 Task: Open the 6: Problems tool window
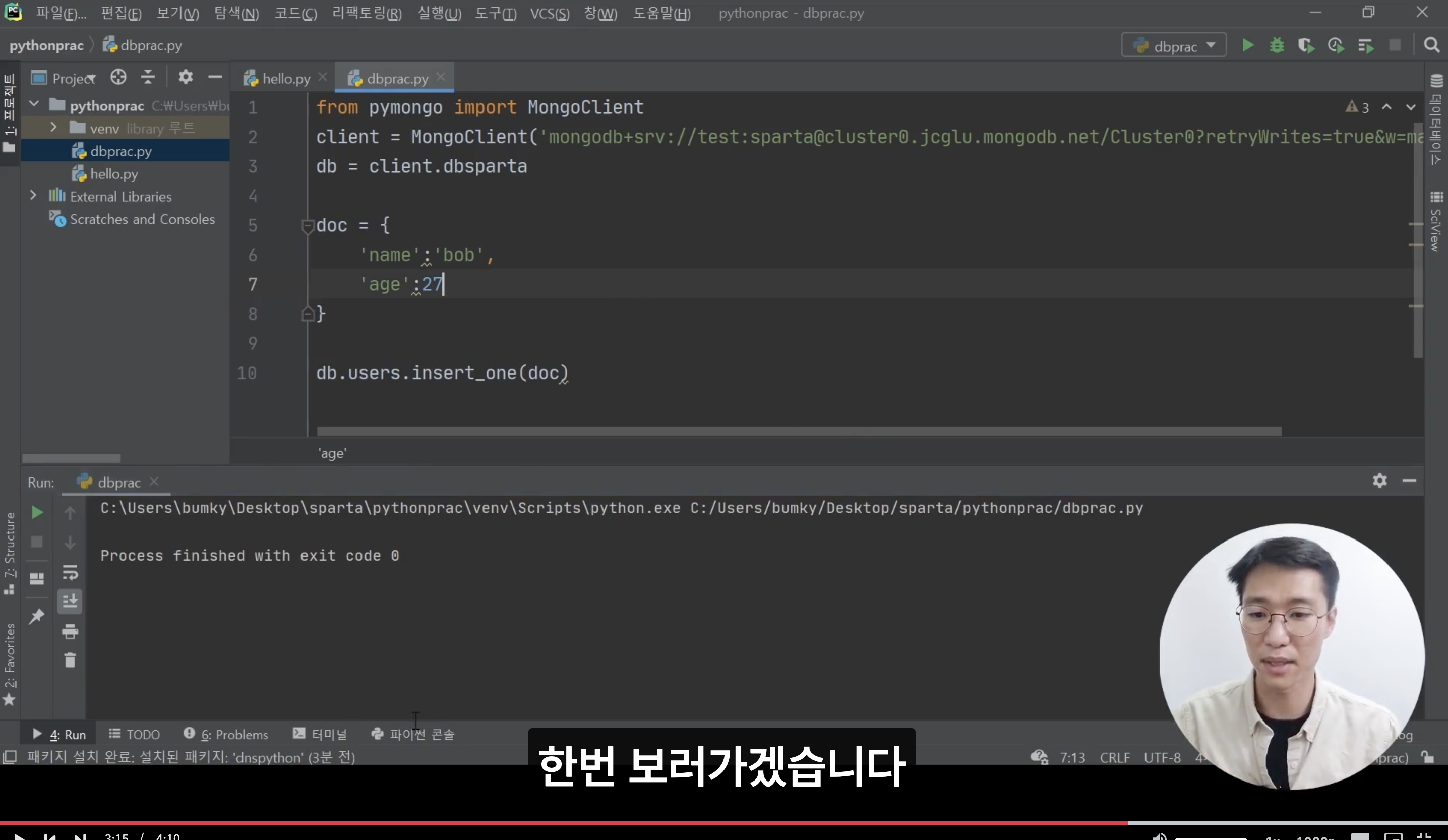(x=226, y=734)
